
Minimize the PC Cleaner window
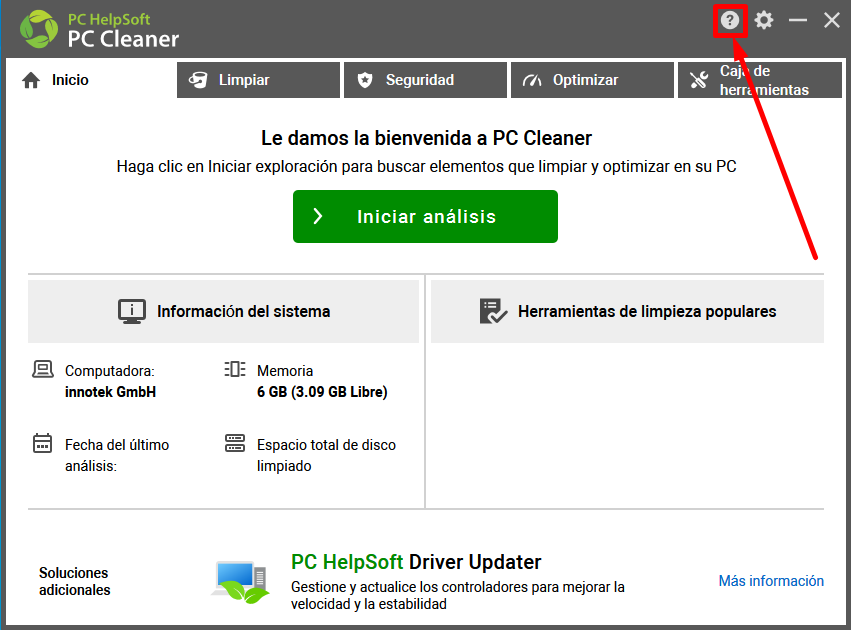pyautogui.click(x=798, y=21)
